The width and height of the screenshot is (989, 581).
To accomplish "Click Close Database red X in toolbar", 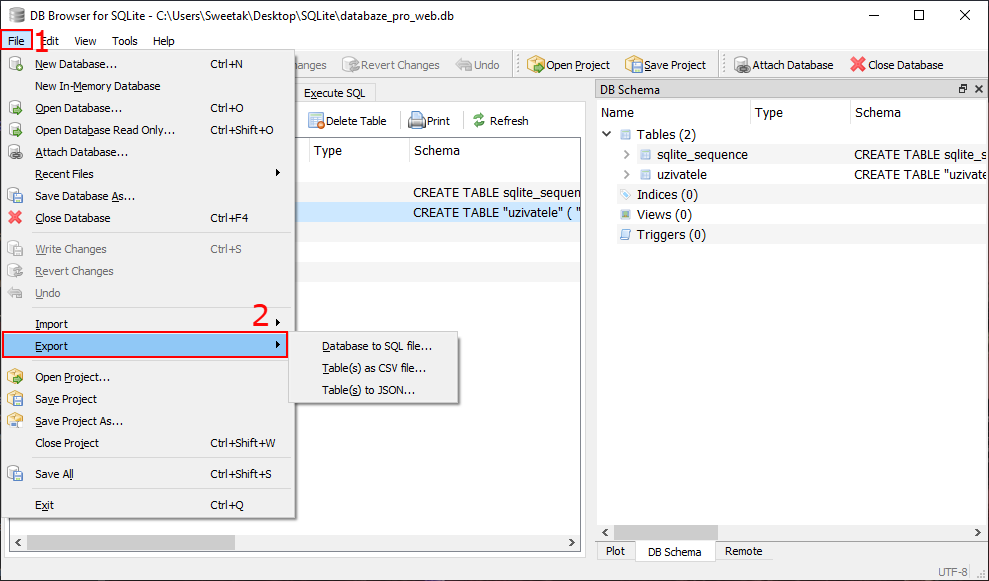I will (x=858, y=64).
